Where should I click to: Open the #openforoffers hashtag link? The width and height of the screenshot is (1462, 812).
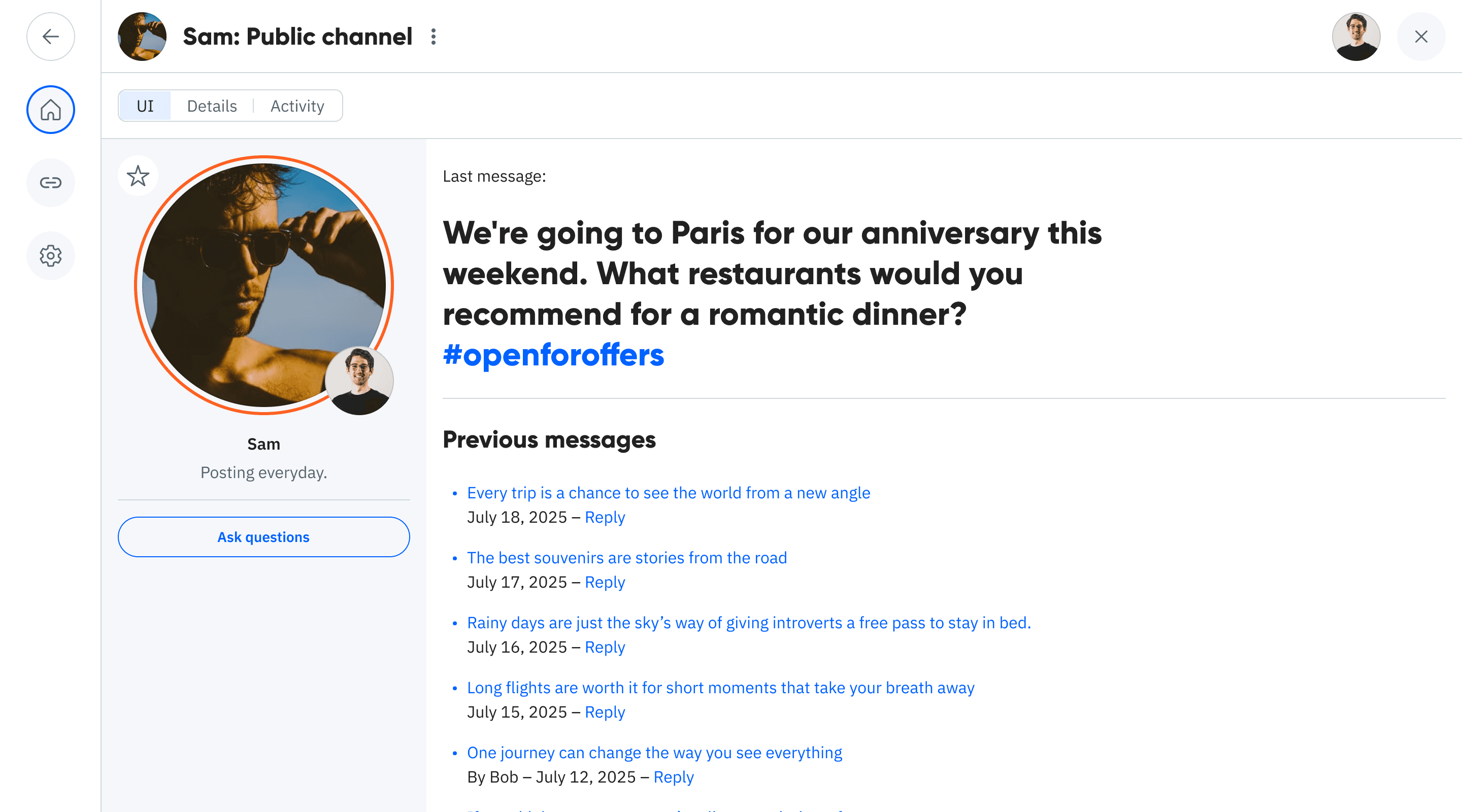click(553, 355)
